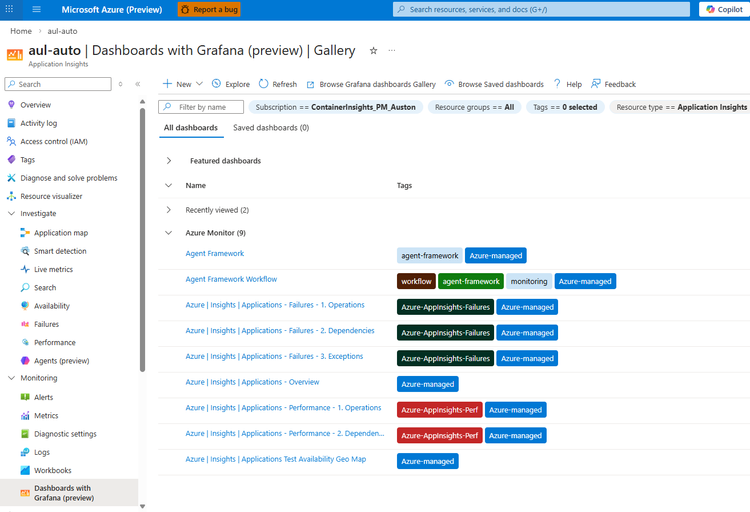This screenshot has width=750, height=512.
Task: Click Browse Grafana dashboards Gallery
Action: [x=371, y=84]
